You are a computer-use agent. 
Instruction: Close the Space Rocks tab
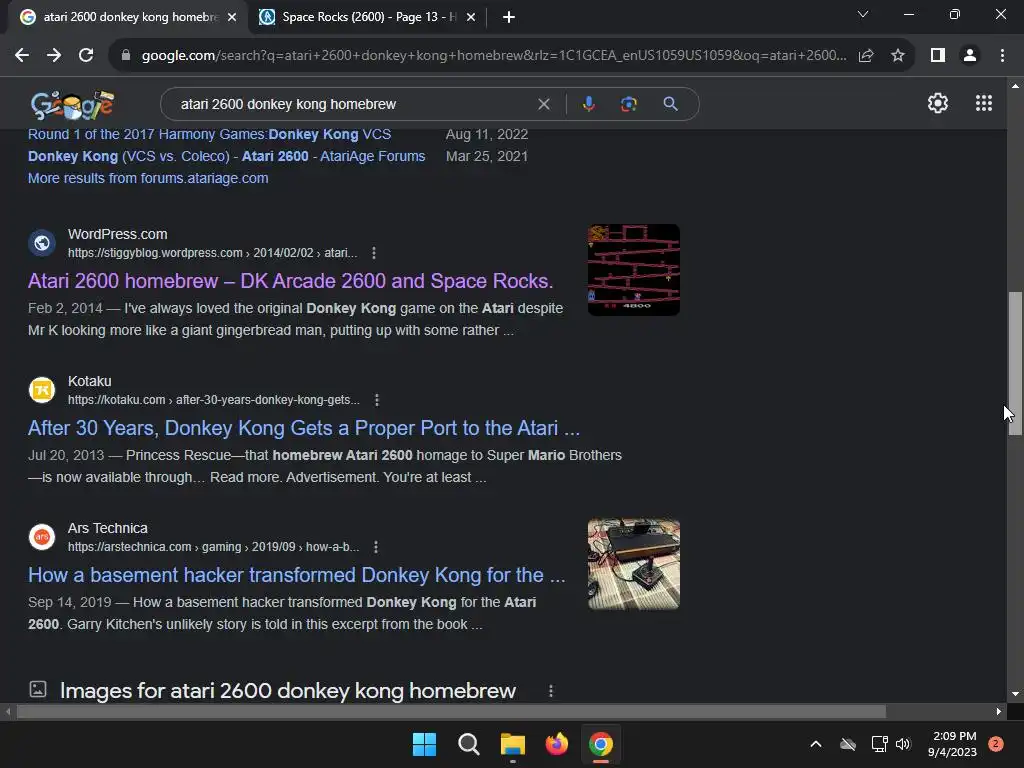471,17
